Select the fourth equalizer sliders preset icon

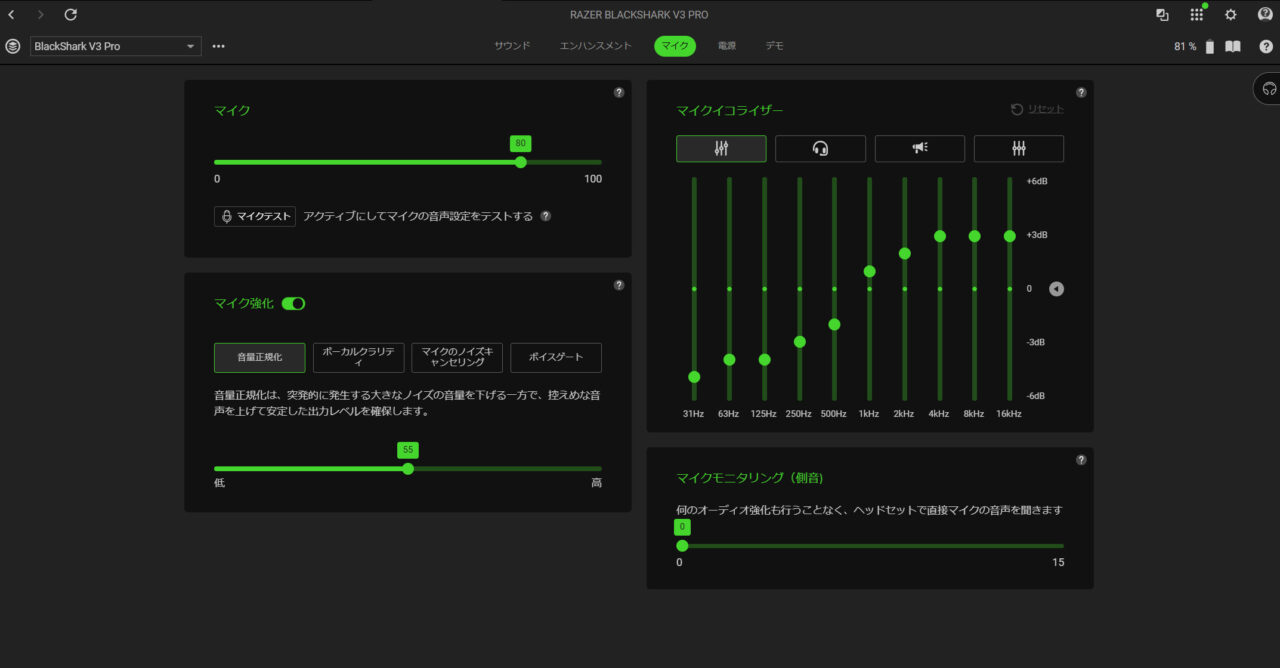point(1019,148)
